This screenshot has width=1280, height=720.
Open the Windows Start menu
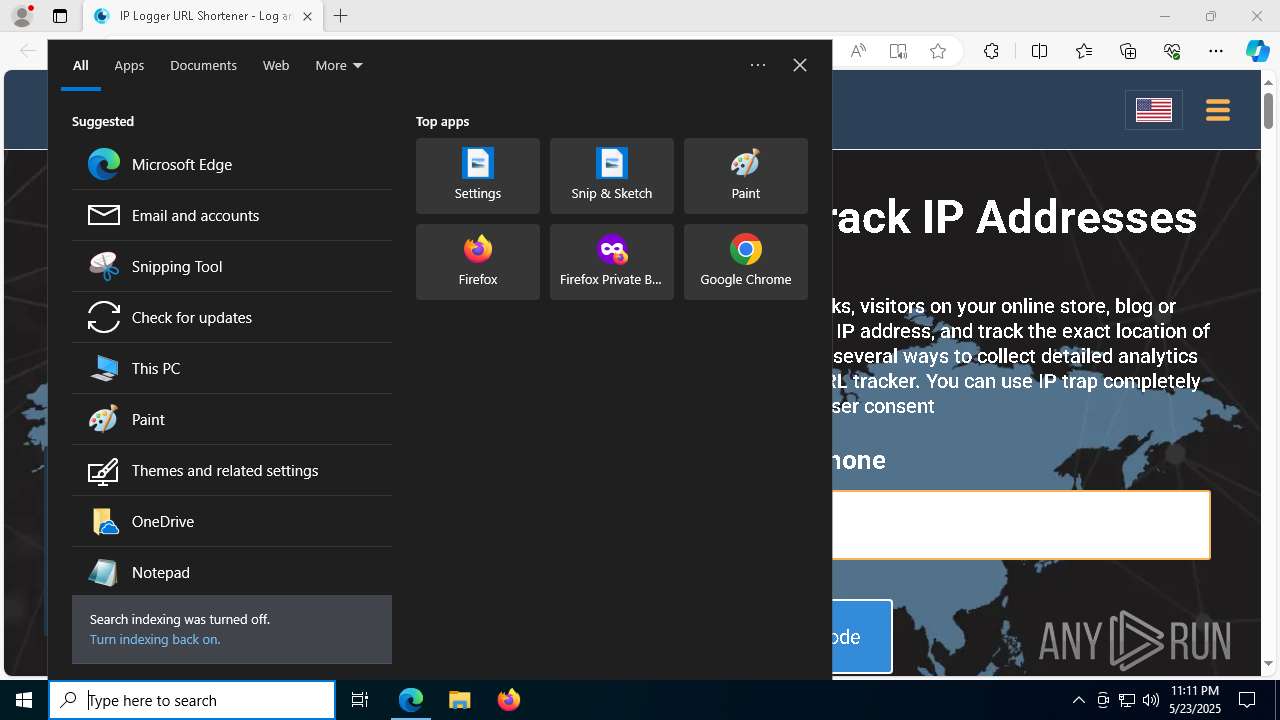24,700
